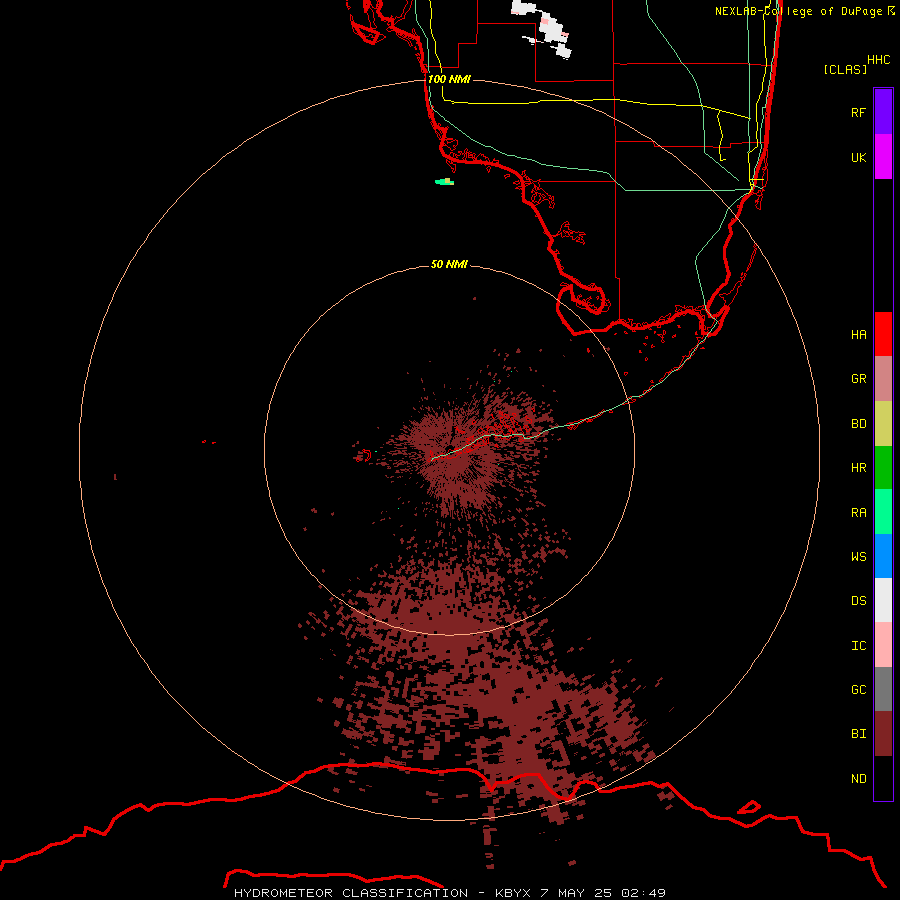Click the 50 NMI range ring label
This screenshot has width=900, height=900.
pos(449,264)
